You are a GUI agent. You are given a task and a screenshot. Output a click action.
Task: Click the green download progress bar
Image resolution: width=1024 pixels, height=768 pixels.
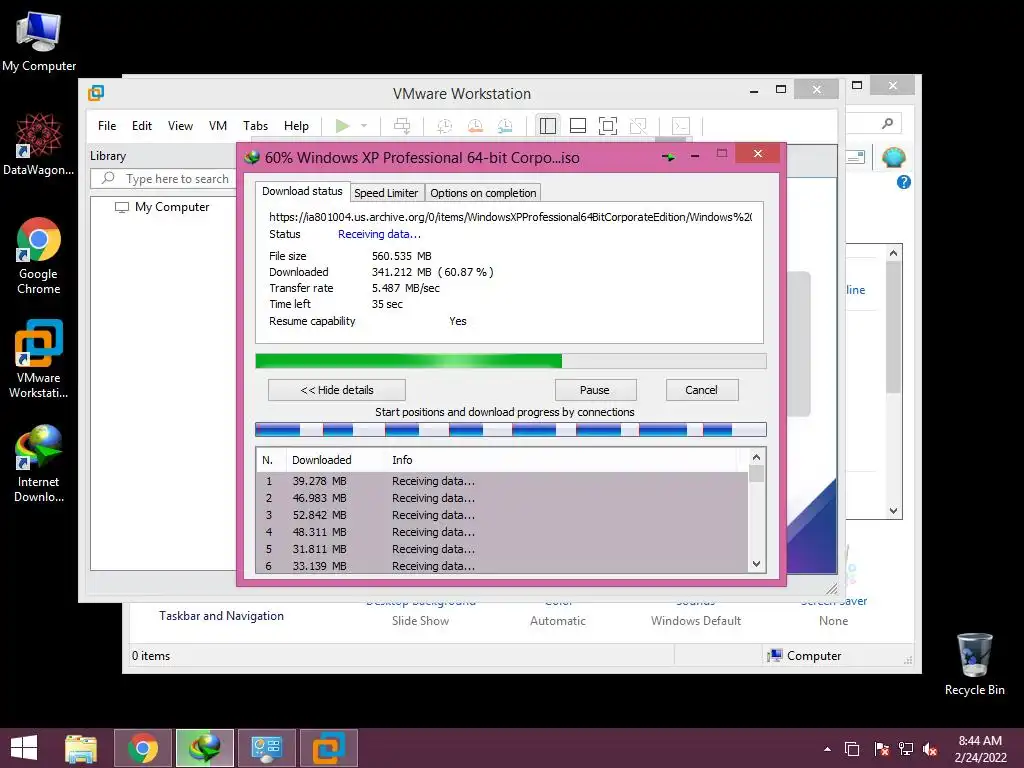[x=511, y=361]
